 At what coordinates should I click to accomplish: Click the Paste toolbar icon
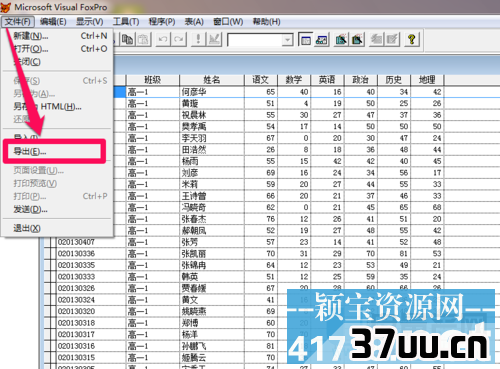point(143,39)
